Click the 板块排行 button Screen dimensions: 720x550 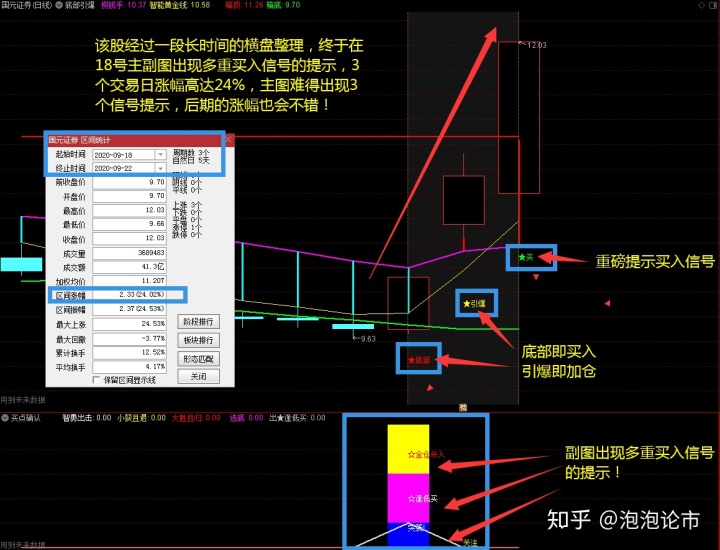pyautogui.click(x=198, y=340)
